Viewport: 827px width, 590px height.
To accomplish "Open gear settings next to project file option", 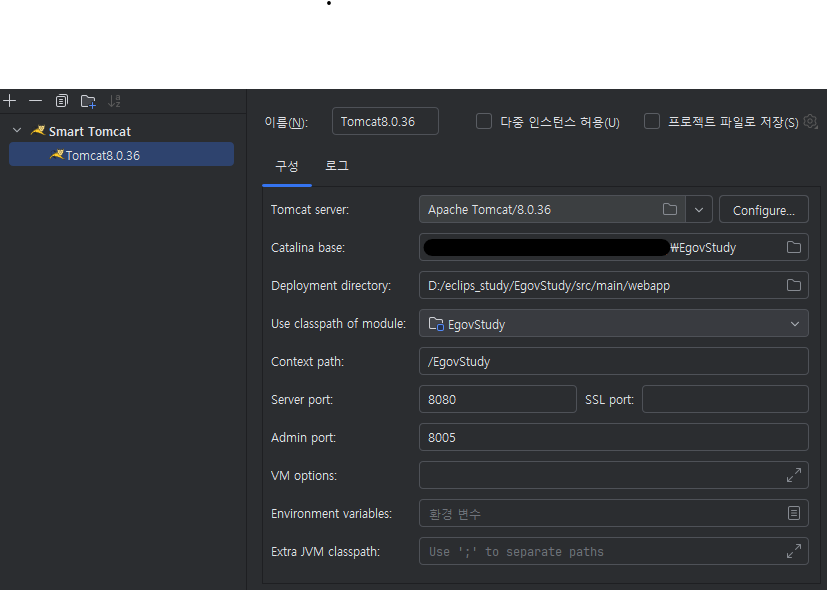I will click(810, 121).
